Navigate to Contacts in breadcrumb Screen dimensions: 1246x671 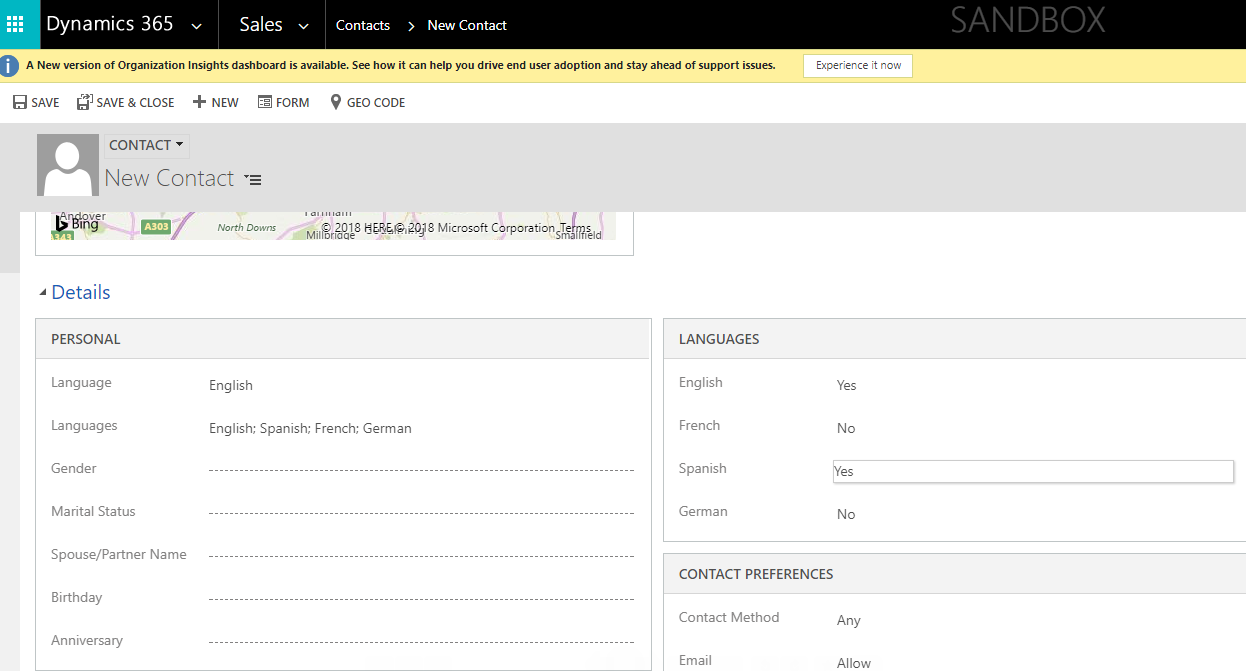[362, 25]
